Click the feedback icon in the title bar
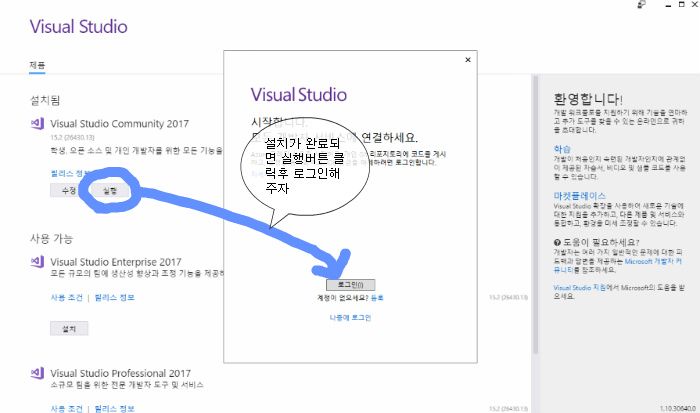The height and width of the screenshot is (413, 700). [x=641, y=4]
